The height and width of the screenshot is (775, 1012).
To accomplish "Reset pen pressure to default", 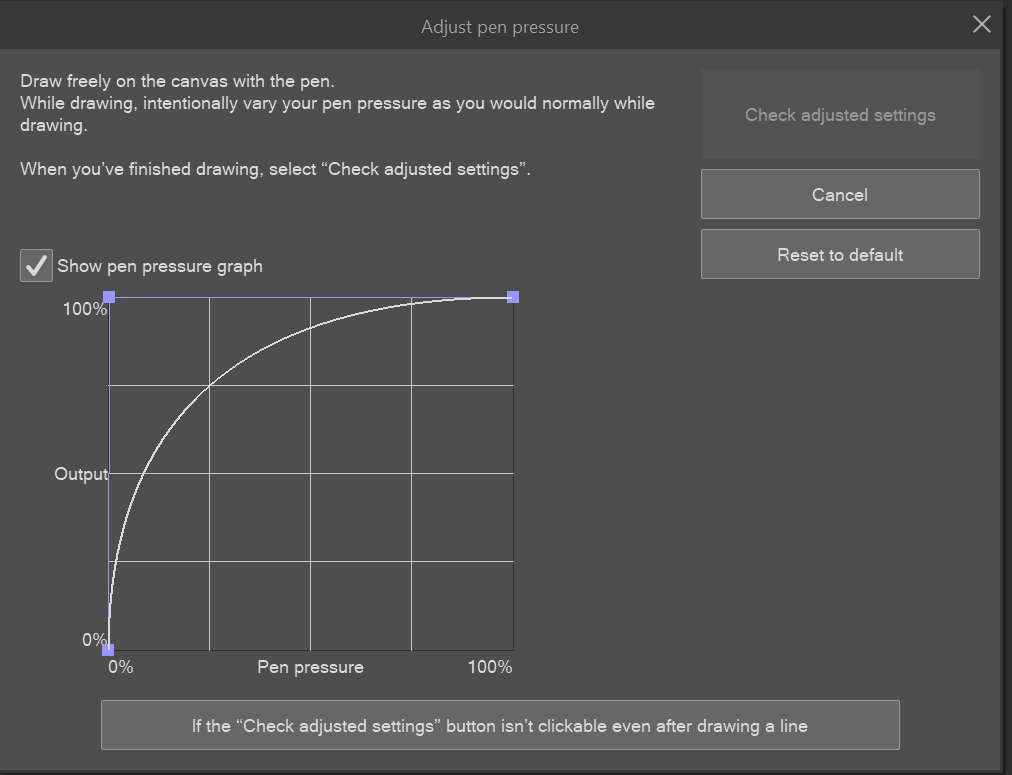I will pos(840,254).
